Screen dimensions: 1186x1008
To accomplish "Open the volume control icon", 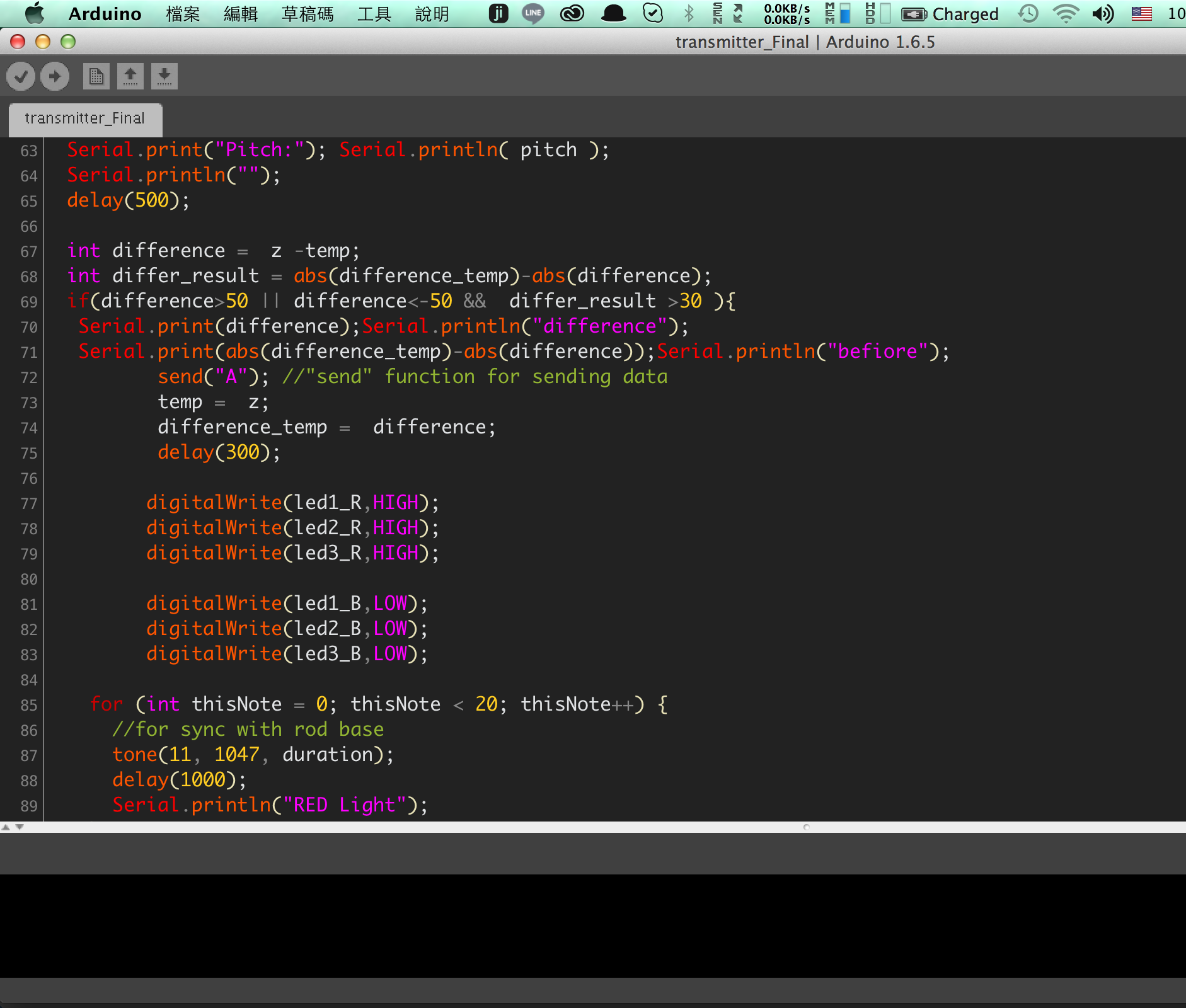I will point(1103,13).
